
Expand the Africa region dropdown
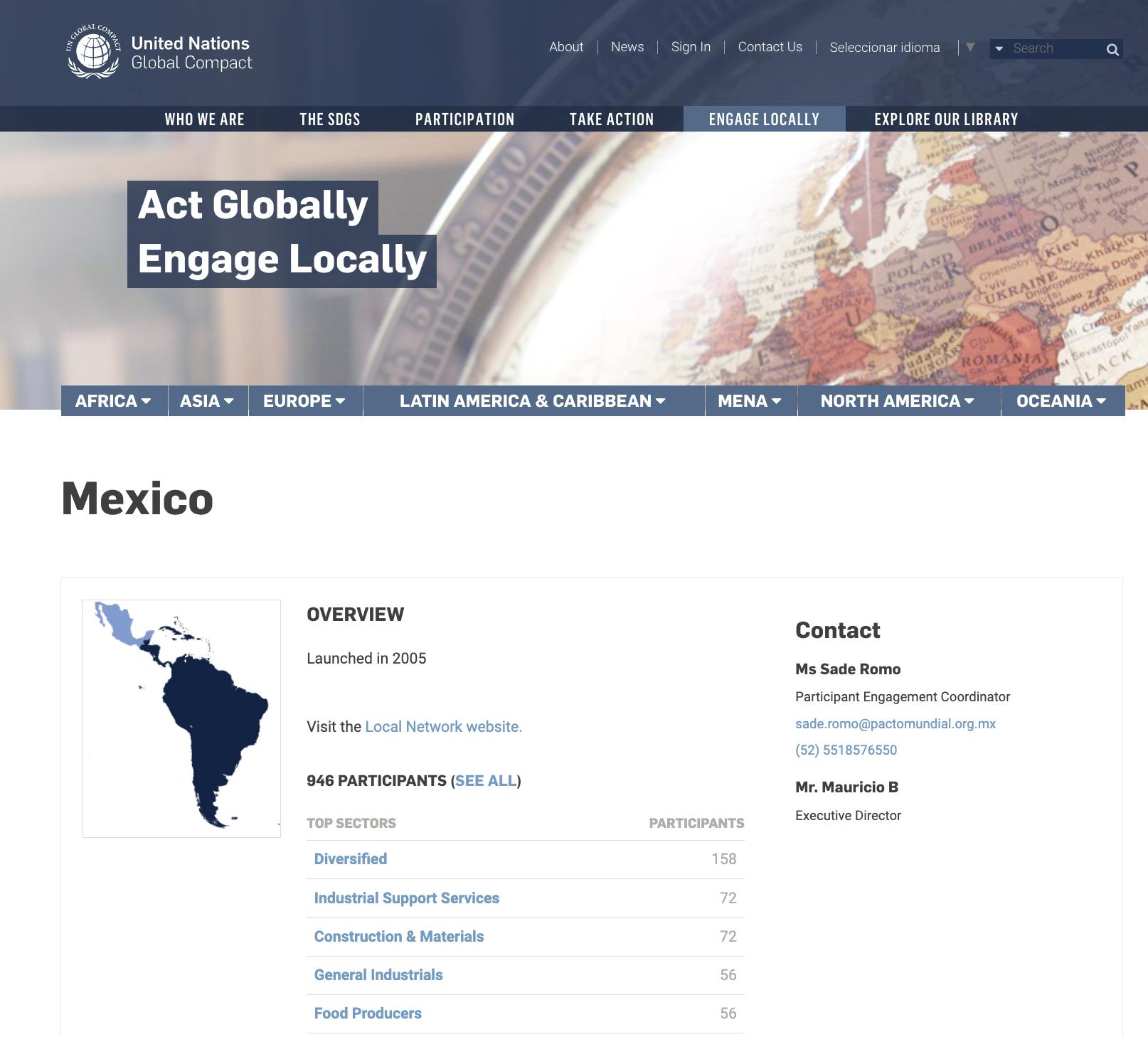click(114, 401)
